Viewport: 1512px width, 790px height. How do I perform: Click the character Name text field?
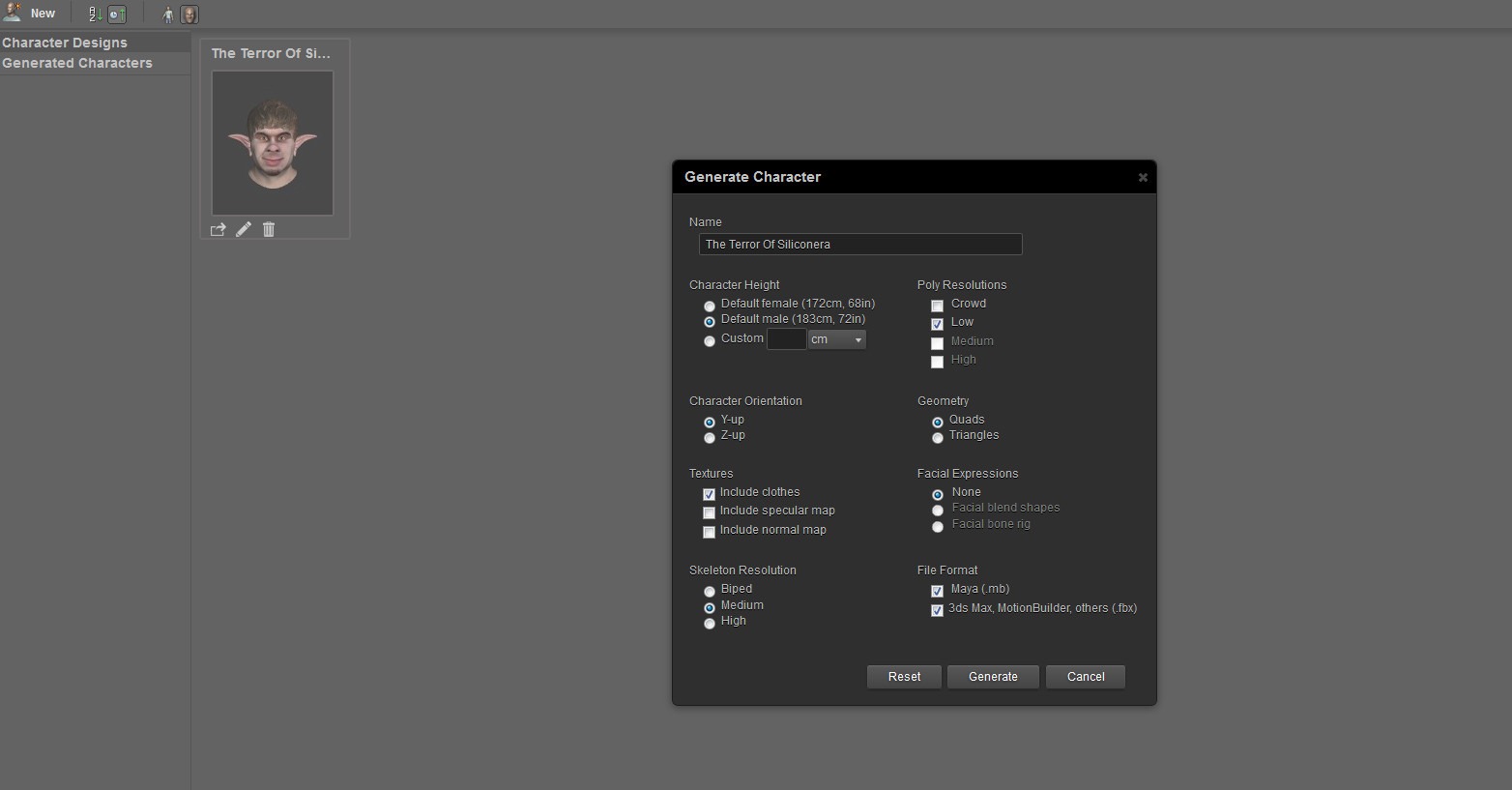(x=859, y=245)
